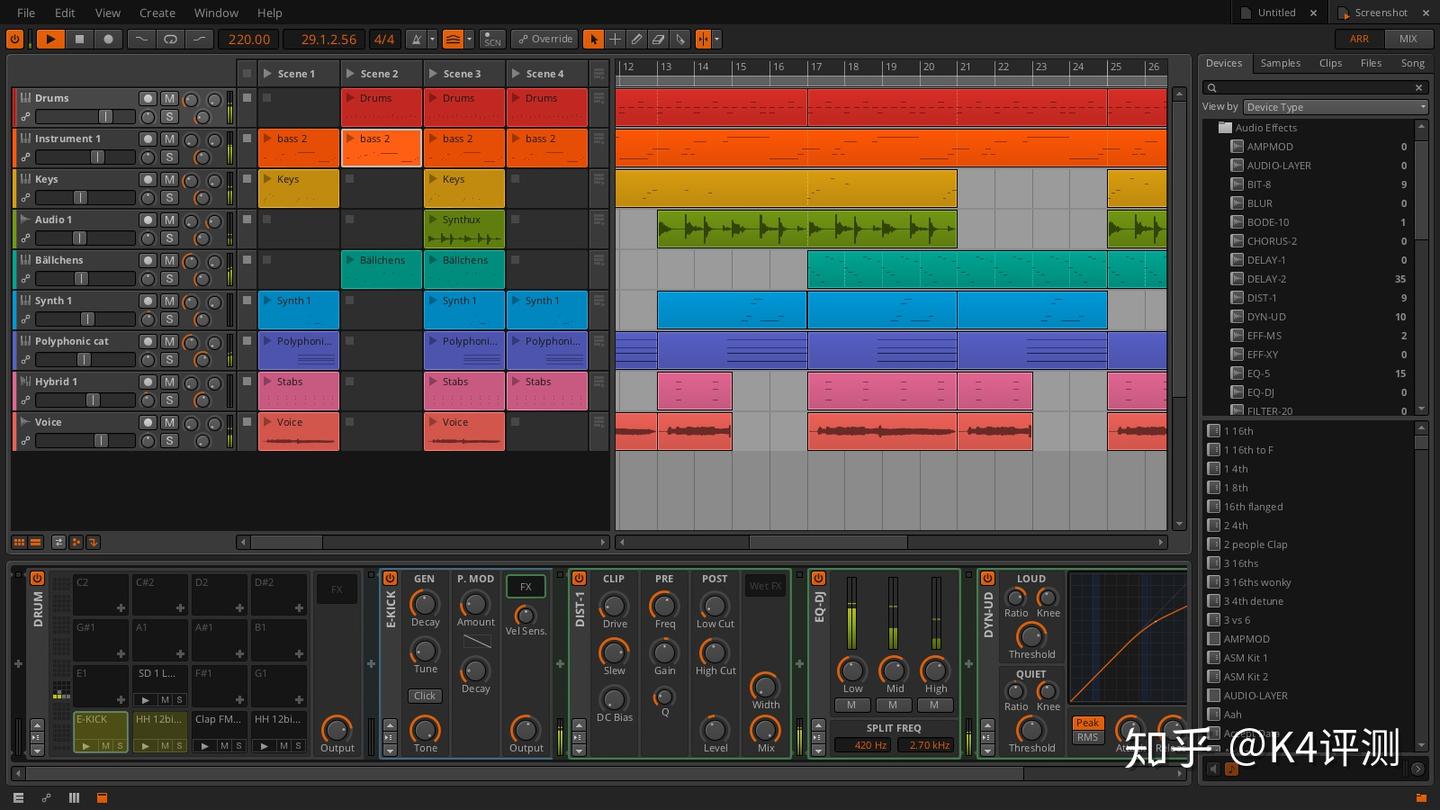Solo the Keys track
Viewport: 1440px width, 810px height.
click(x=169, y=198)
